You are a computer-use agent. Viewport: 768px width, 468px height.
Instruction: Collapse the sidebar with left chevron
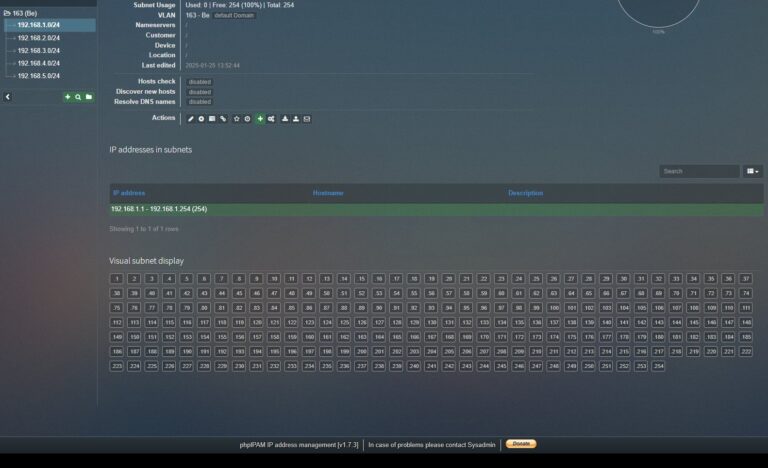[8, 97]
